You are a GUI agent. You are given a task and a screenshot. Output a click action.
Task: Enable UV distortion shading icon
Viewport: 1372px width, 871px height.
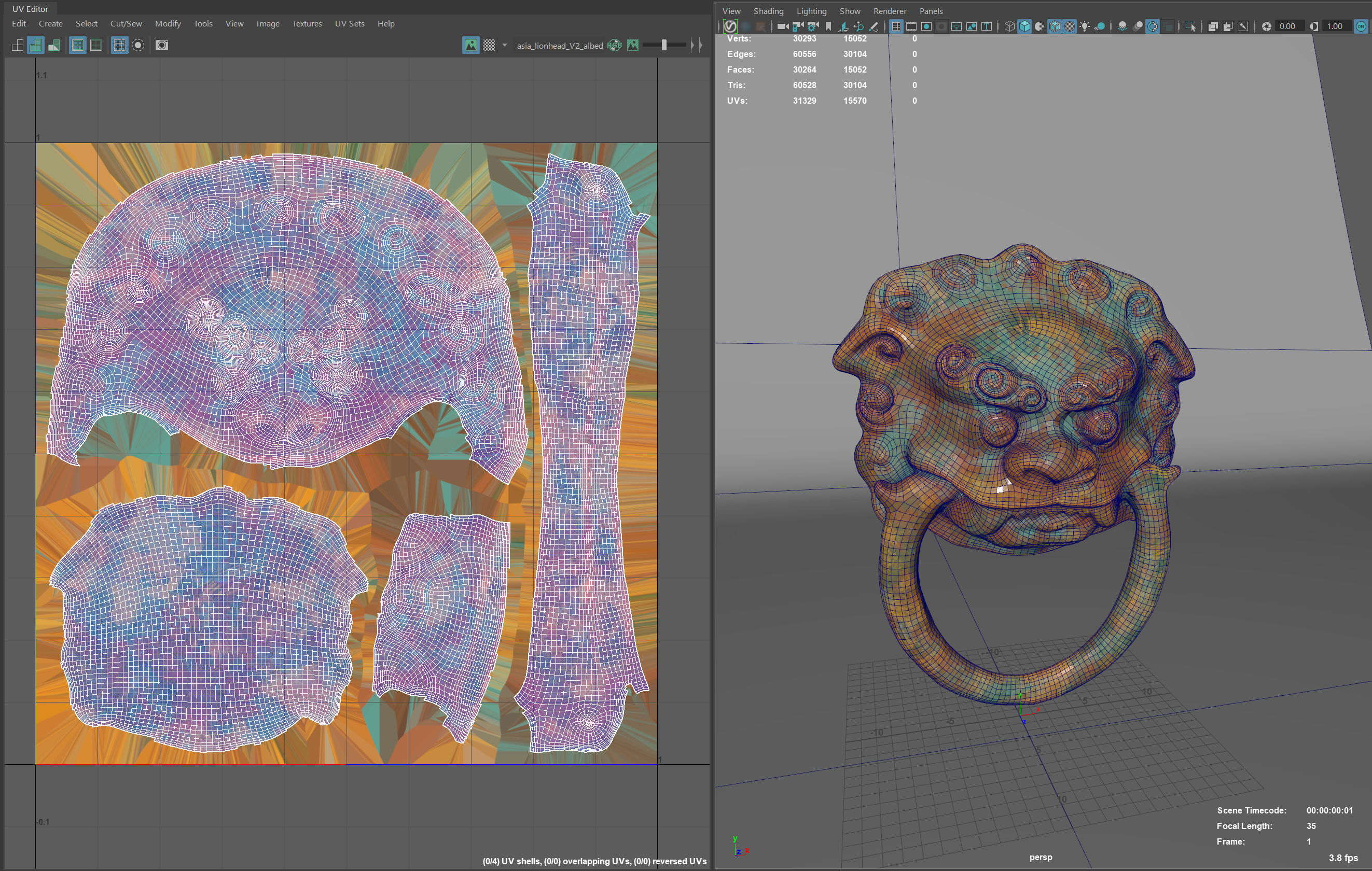point(54,45)
